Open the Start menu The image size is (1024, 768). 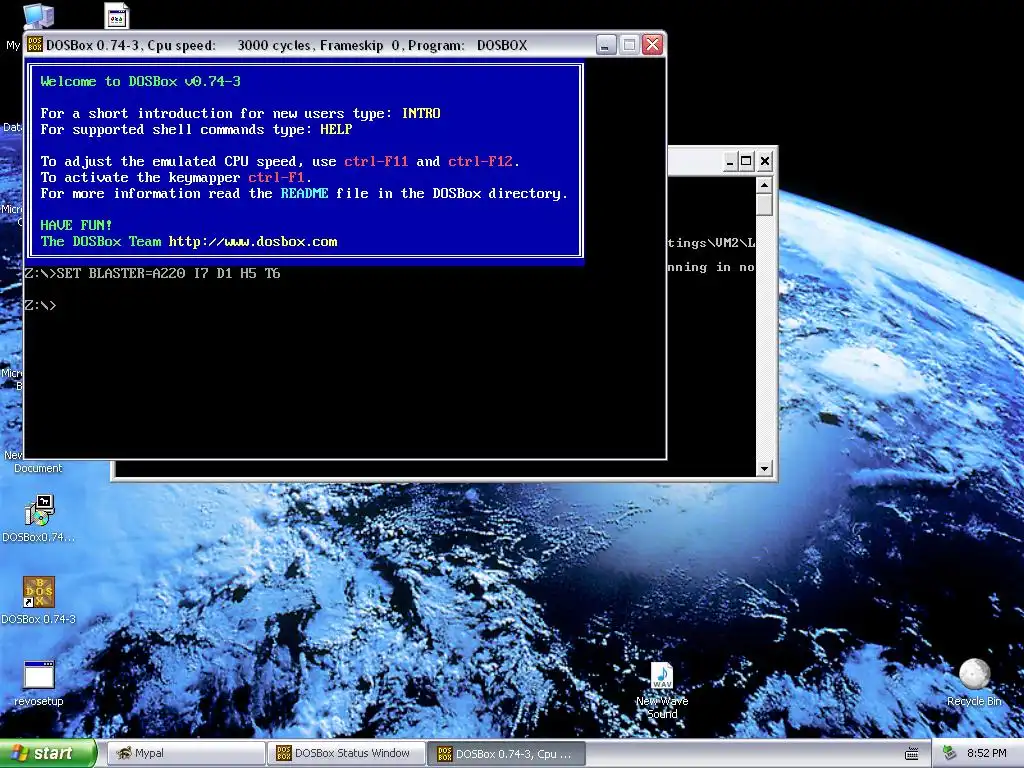[x=48, y=753]
